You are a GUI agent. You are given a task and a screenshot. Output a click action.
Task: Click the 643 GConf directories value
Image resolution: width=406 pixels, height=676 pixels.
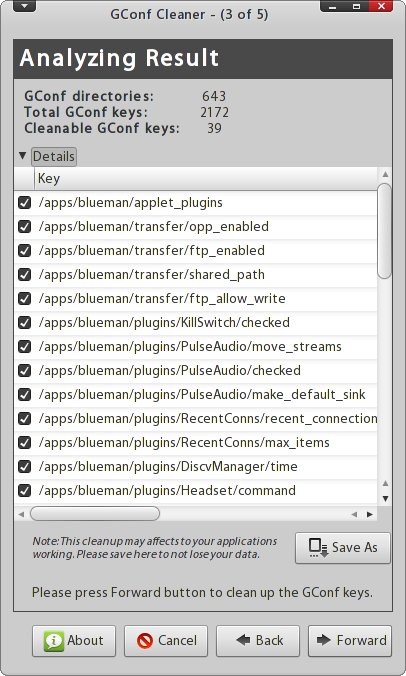pyautogui.click(x=214, y=96)
